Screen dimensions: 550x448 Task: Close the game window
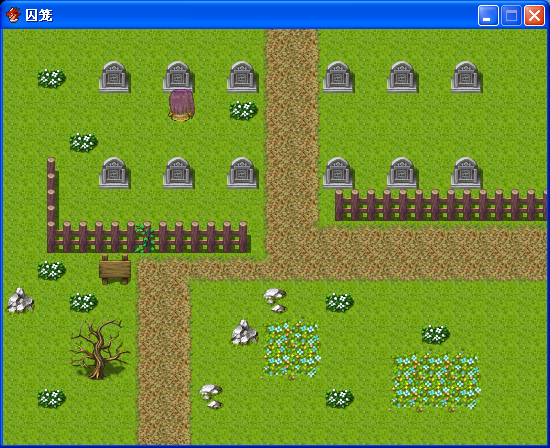[x=534, y=16]
